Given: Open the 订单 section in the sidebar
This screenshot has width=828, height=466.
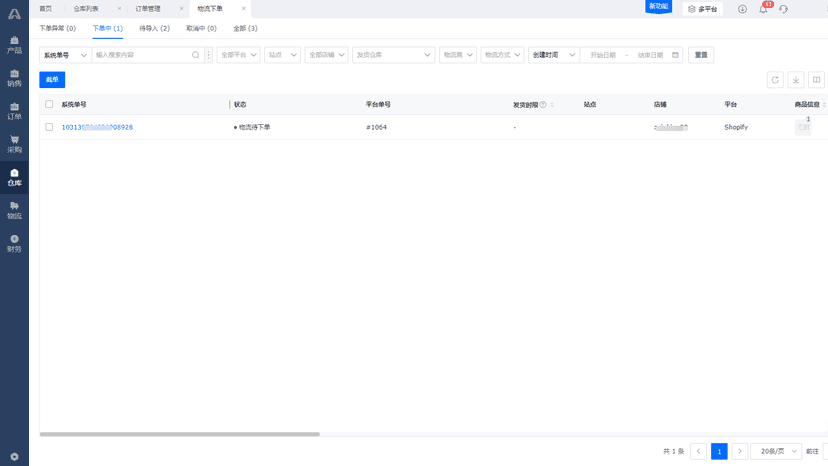Looking at the screenshot, I should click(14, 111).
